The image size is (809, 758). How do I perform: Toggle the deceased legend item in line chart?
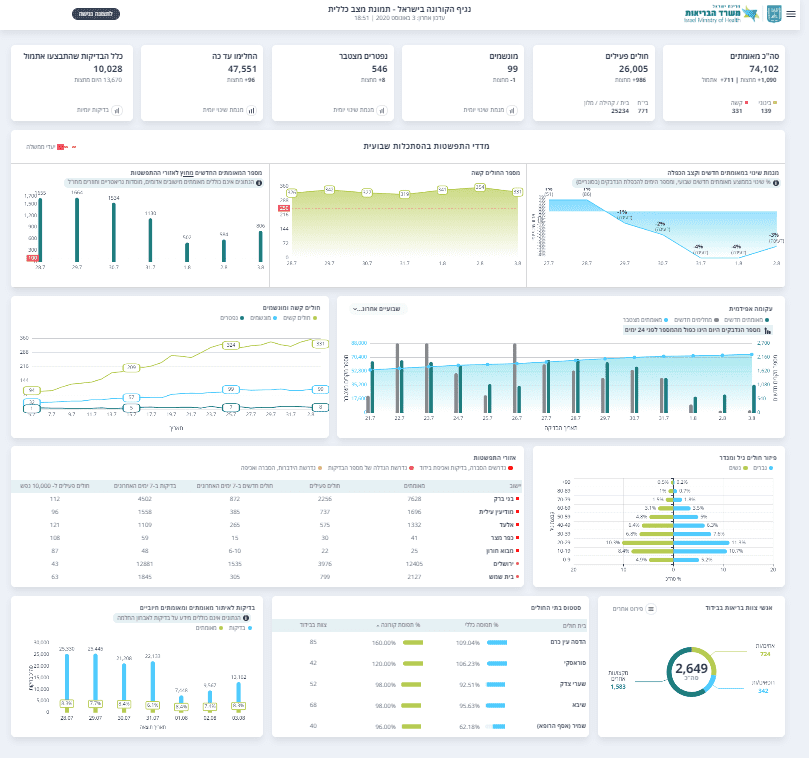[232, 318]
